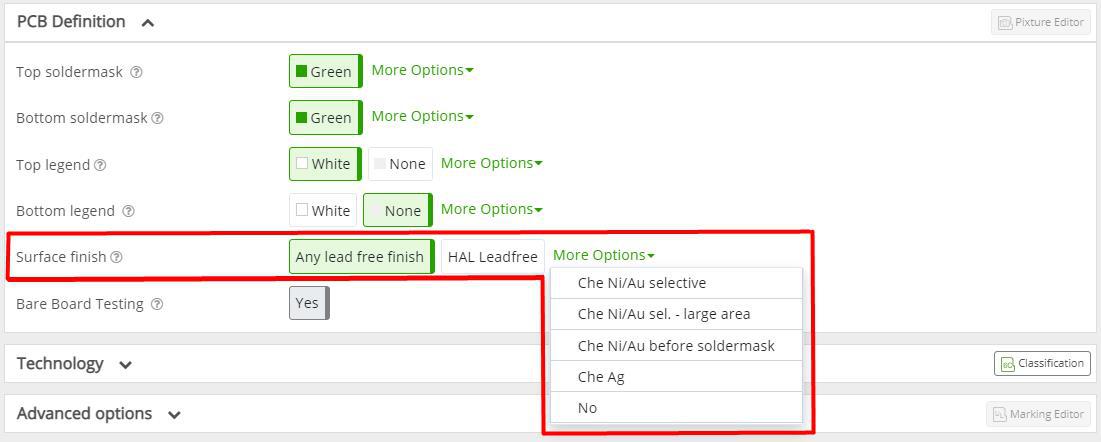This screenshot has height=442, width=1101.
Task: Click help icon next to Surface finish
Action: (117, 257)
